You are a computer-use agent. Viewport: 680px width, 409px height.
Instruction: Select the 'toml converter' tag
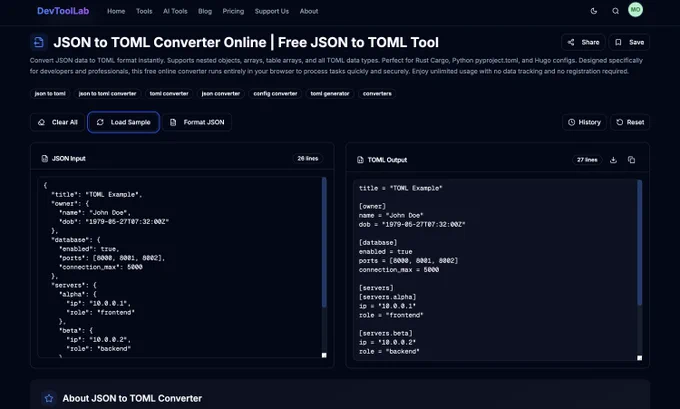coord(169,93)
